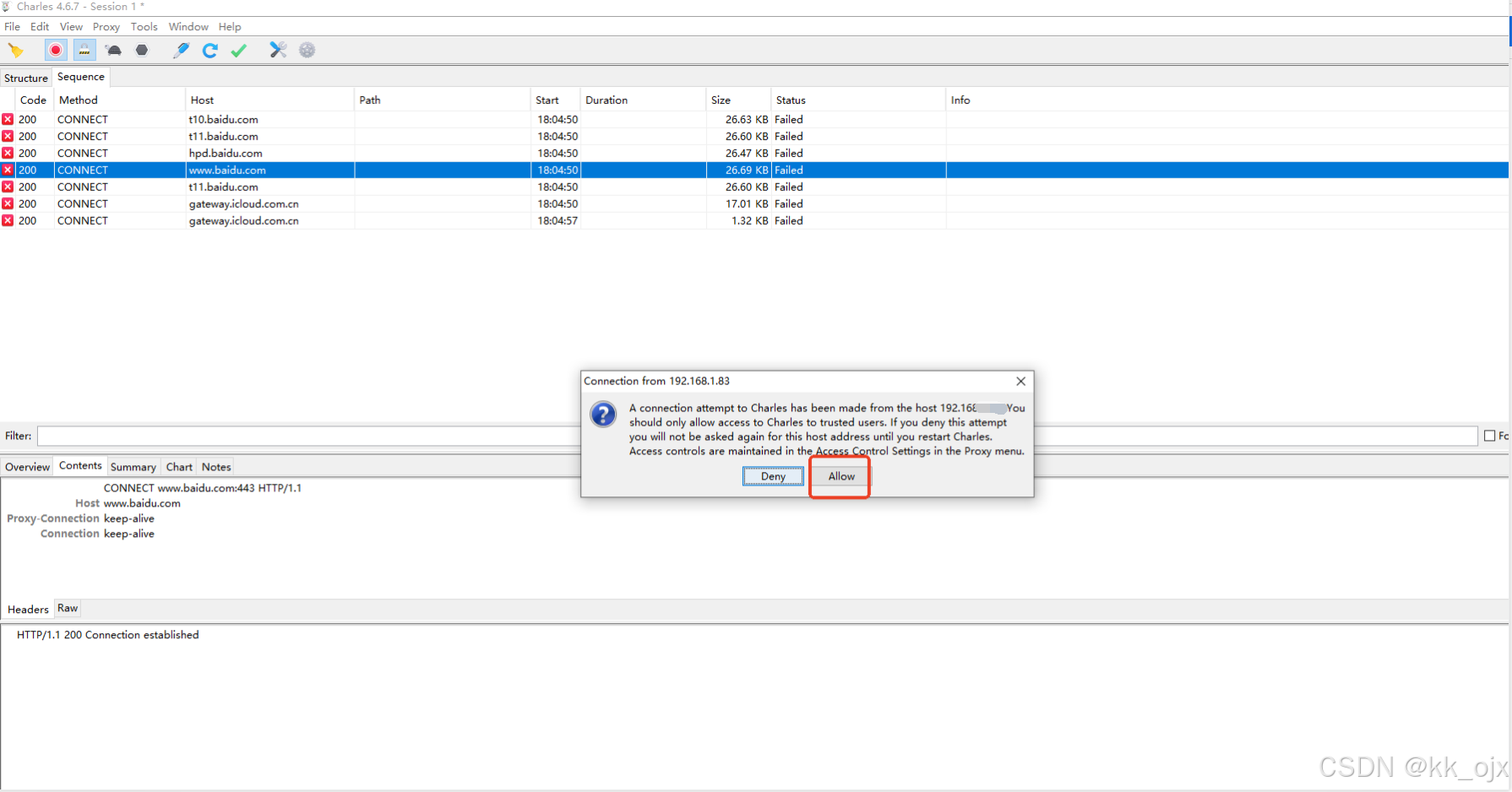
Task: Click the Charles app icon in the title bar
Action: pyautogui.click(x=6, y=7)
